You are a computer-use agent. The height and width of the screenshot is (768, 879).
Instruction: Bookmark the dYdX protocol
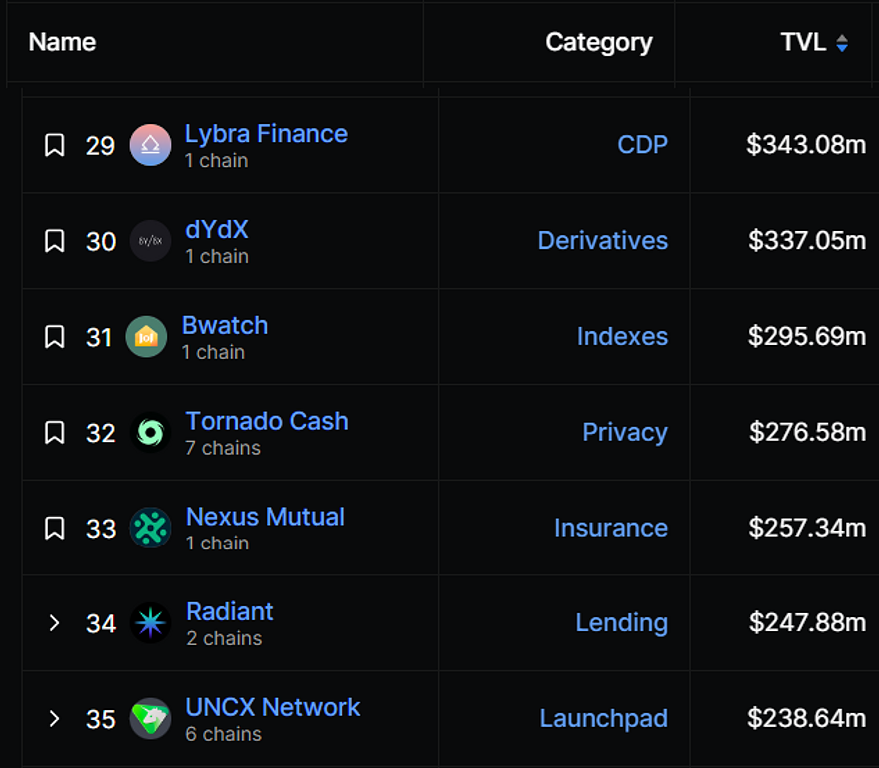(55, 241)
